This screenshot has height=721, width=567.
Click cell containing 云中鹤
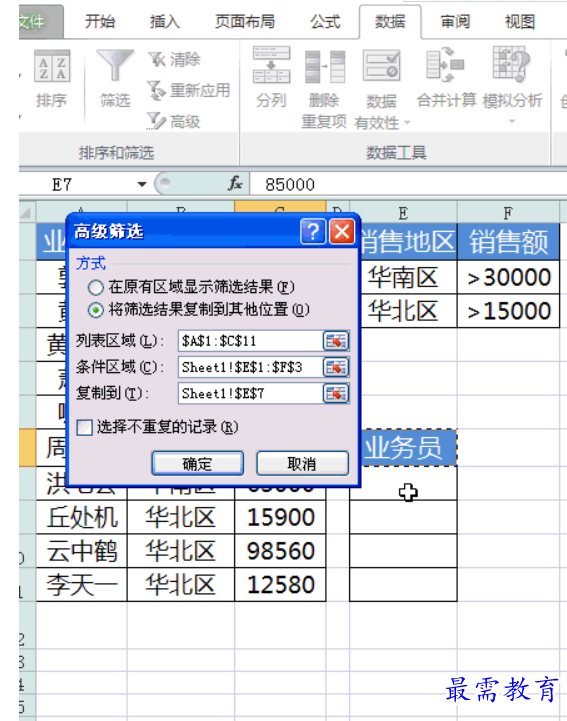click(x=82, y=551)
